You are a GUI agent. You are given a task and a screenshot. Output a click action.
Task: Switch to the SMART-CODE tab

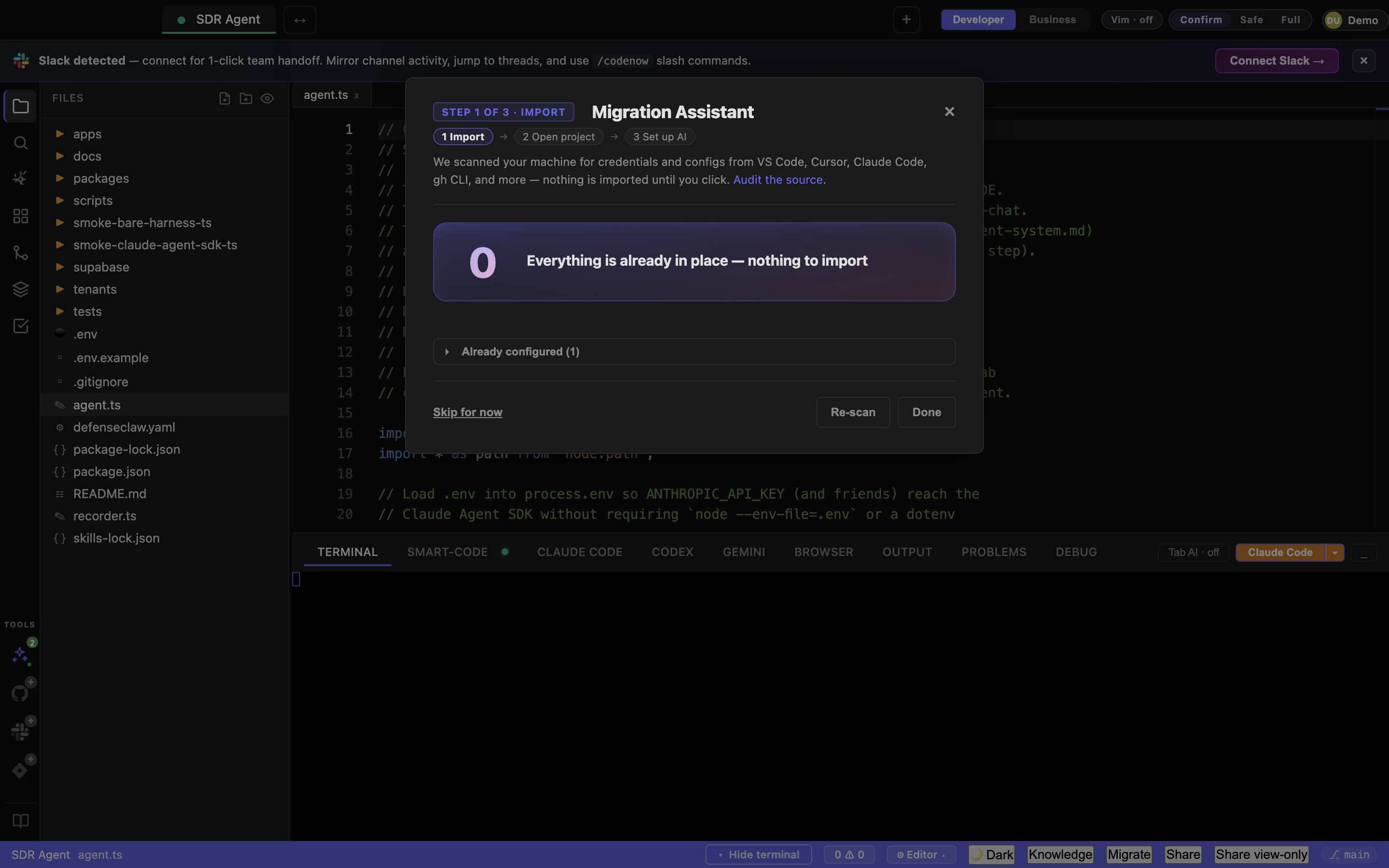pos(447,552)
